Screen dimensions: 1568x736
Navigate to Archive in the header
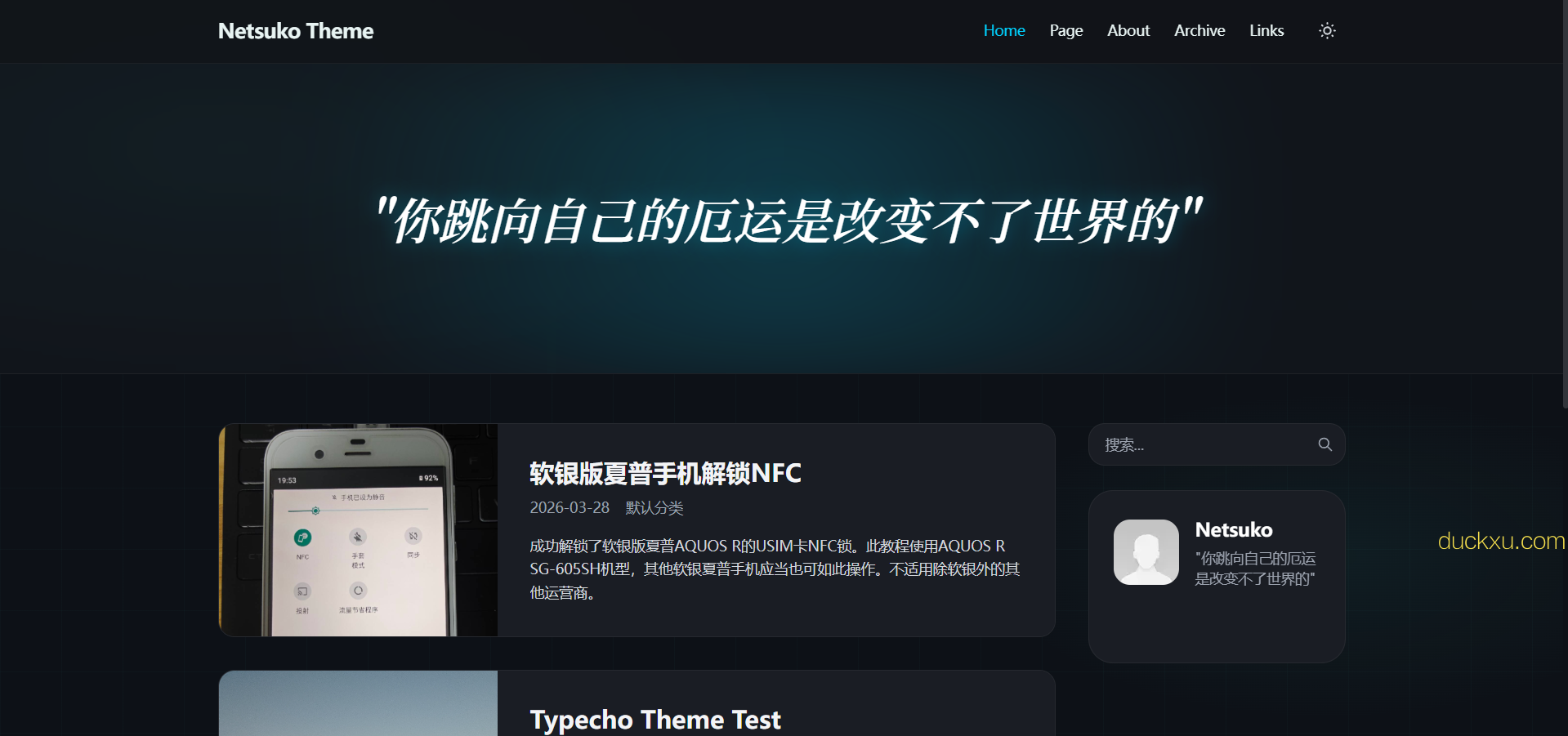(x=1199, y=31)
